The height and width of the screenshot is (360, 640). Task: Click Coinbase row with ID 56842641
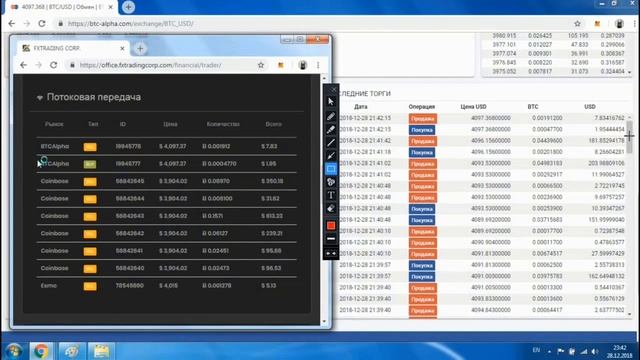click(167, 251)
